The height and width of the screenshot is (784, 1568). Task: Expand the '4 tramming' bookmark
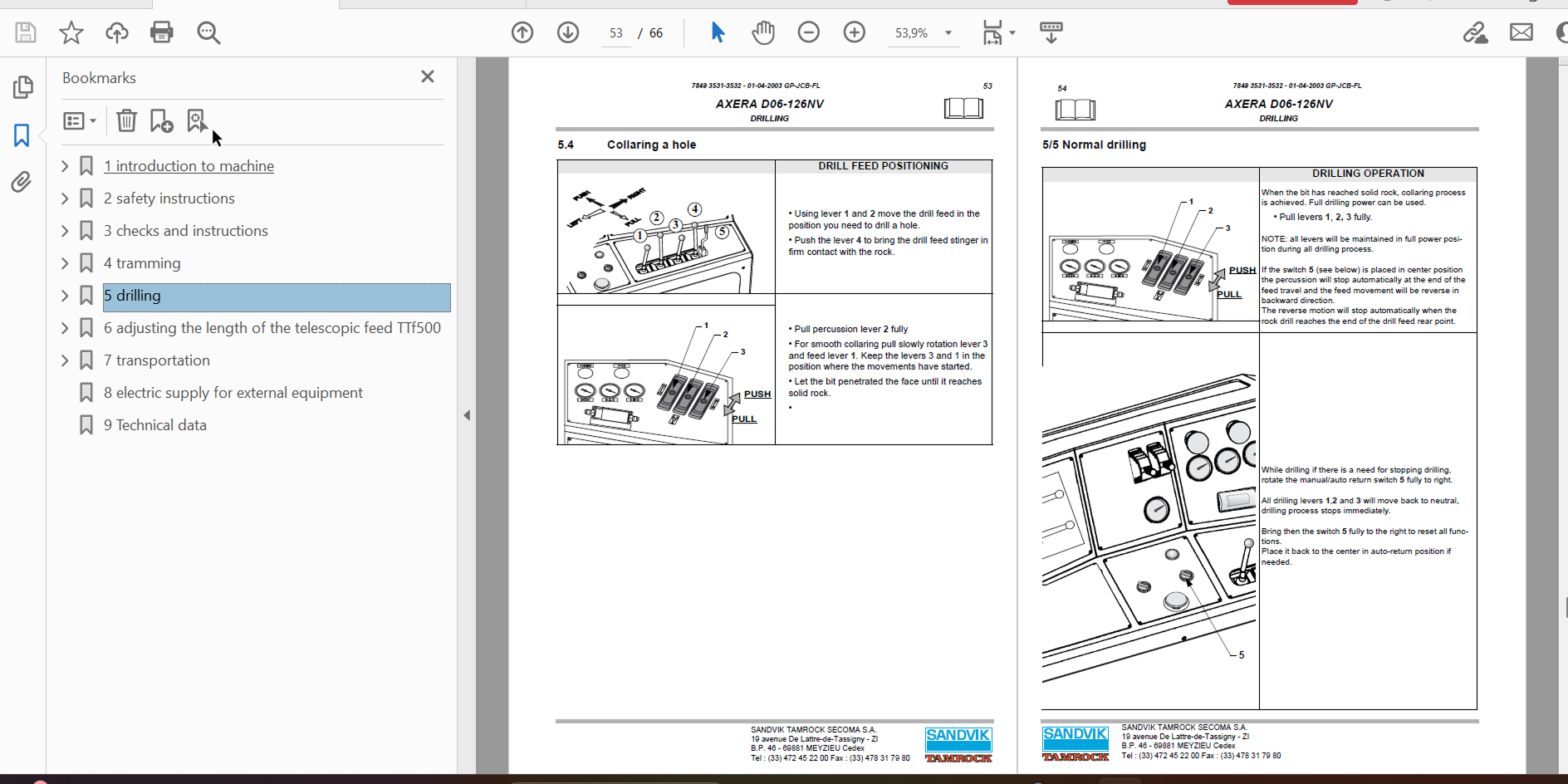(x=65, y=263)
